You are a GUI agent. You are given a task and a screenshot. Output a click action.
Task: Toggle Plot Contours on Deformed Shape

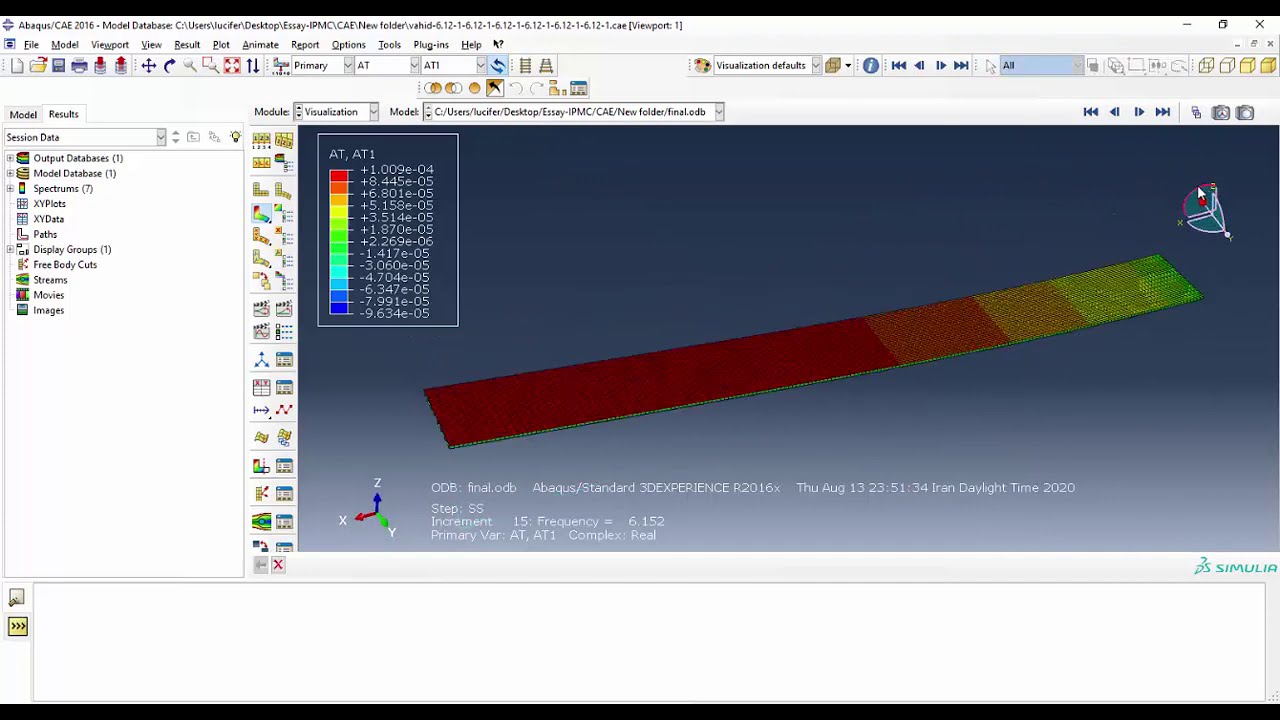pyautogui.click(x=261, y=213)
